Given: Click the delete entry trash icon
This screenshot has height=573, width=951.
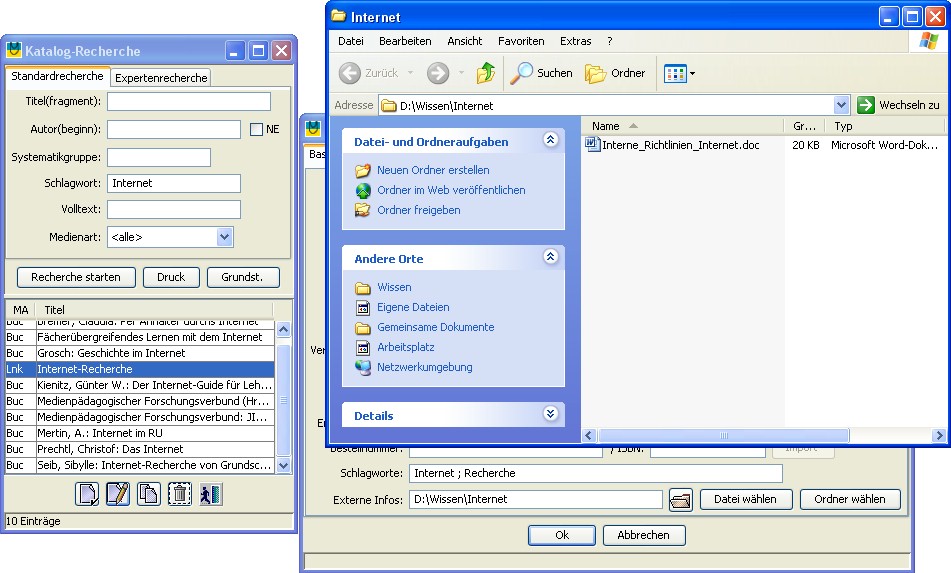Looking at the screenshot, I should pos(180,494).
